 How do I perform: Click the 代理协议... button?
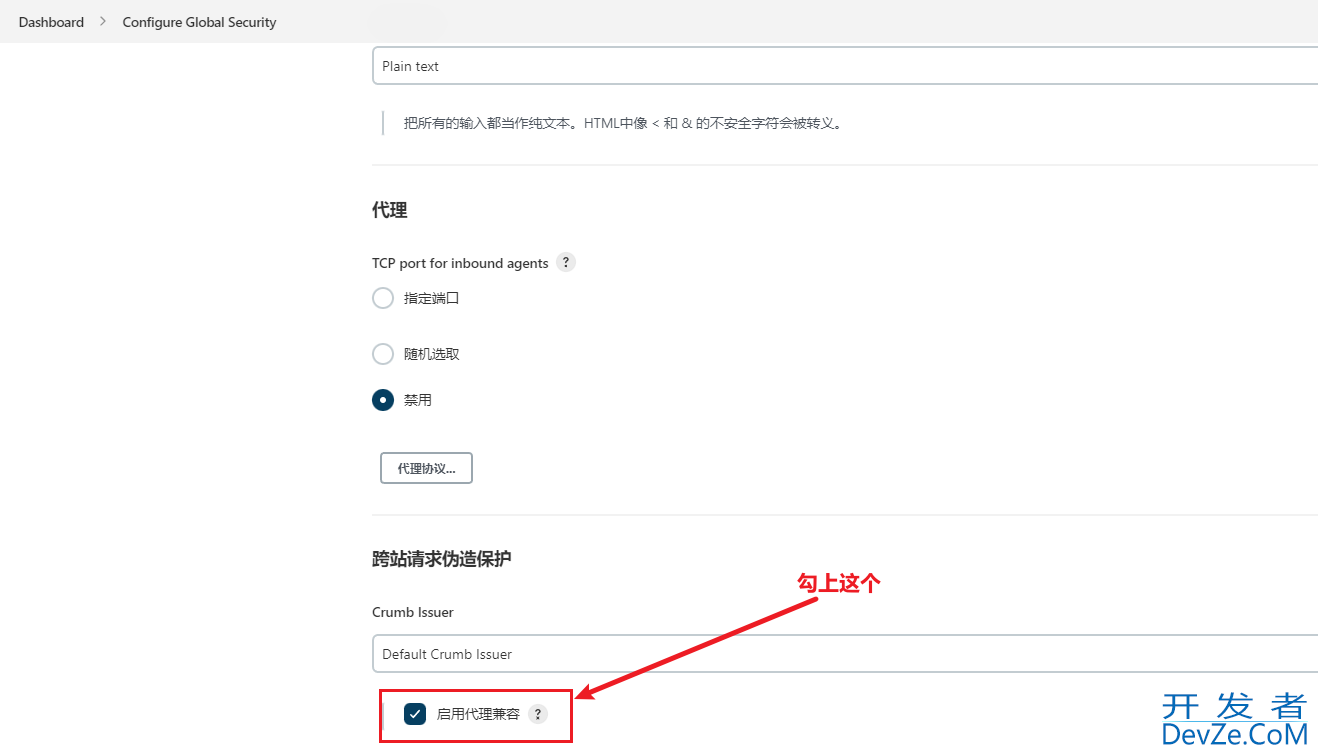(426, 468)
